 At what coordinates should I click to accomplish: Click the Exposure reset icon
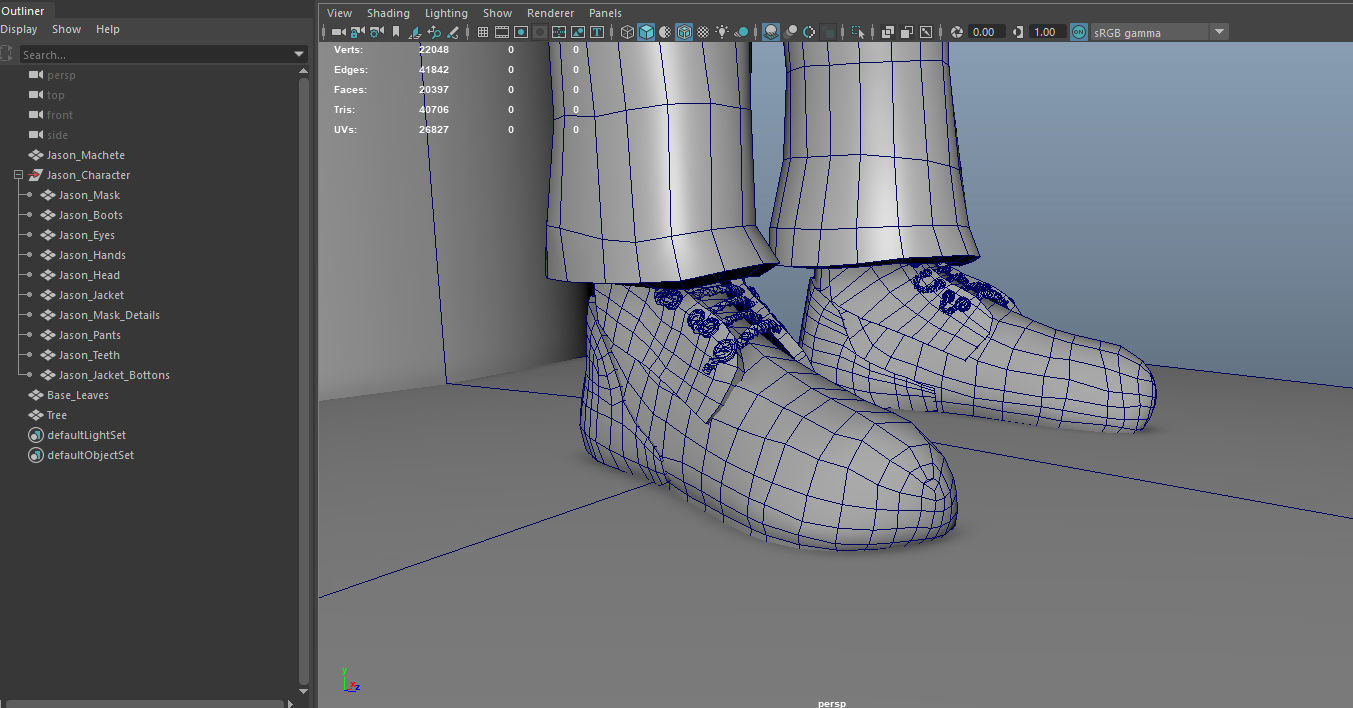coord(956,32)
